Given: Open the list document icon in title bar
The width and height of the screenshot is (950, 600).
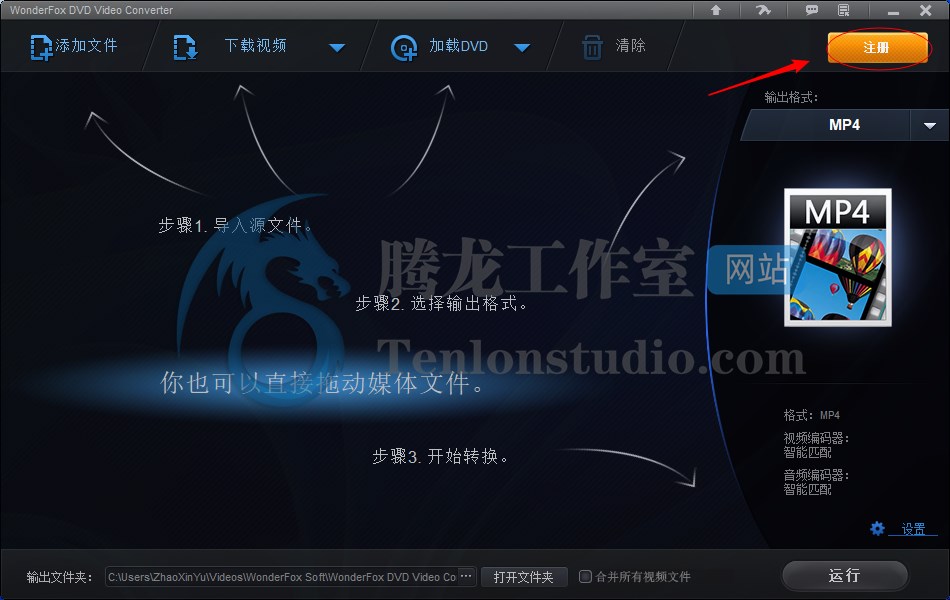Looking at the screenshot, I should click(x=843, y=10).
